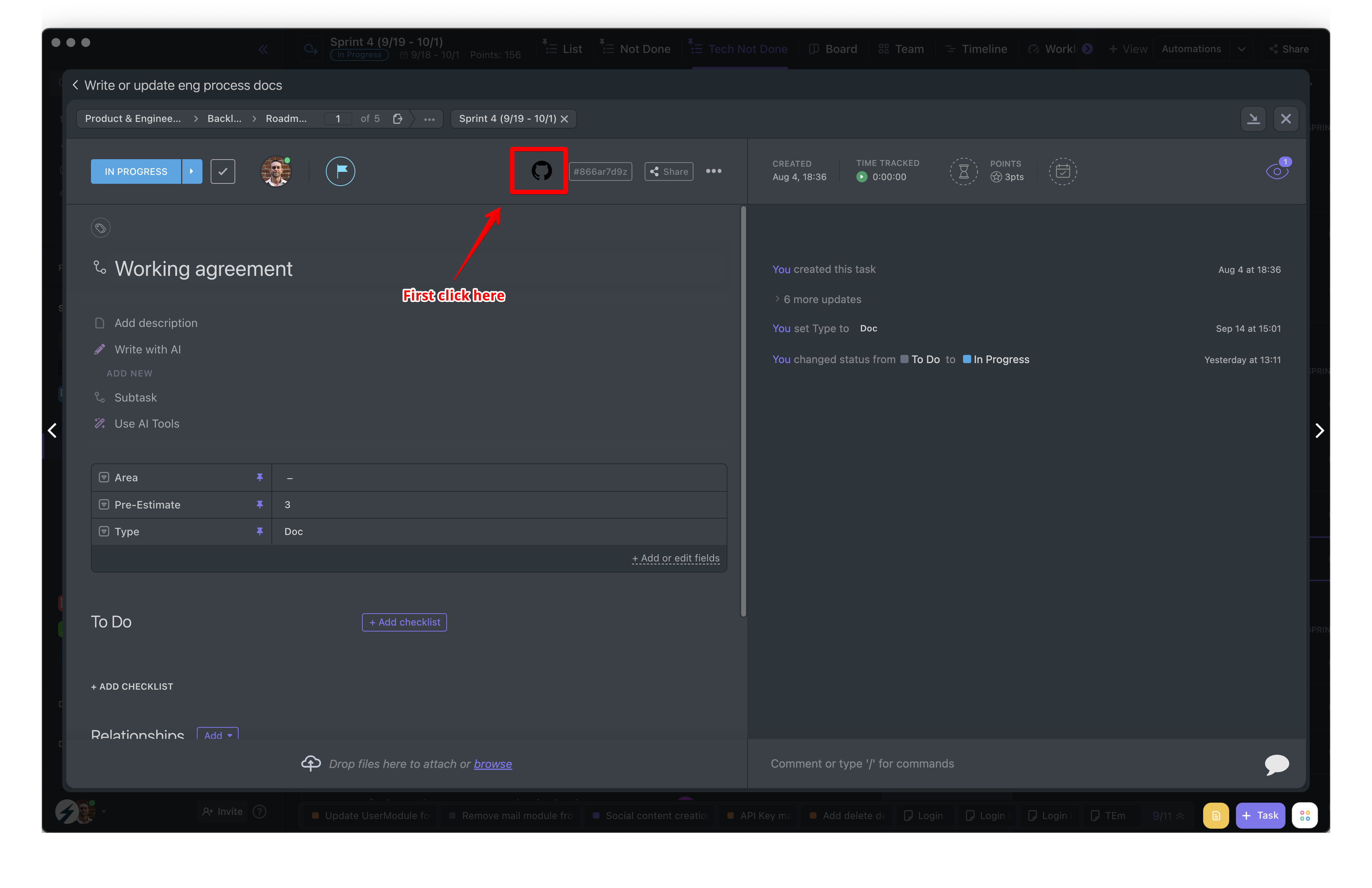Open the Timeline view tab
The height and width of the screenshot is (888, 1372).
pyautogui.click(x=976, y=49)
